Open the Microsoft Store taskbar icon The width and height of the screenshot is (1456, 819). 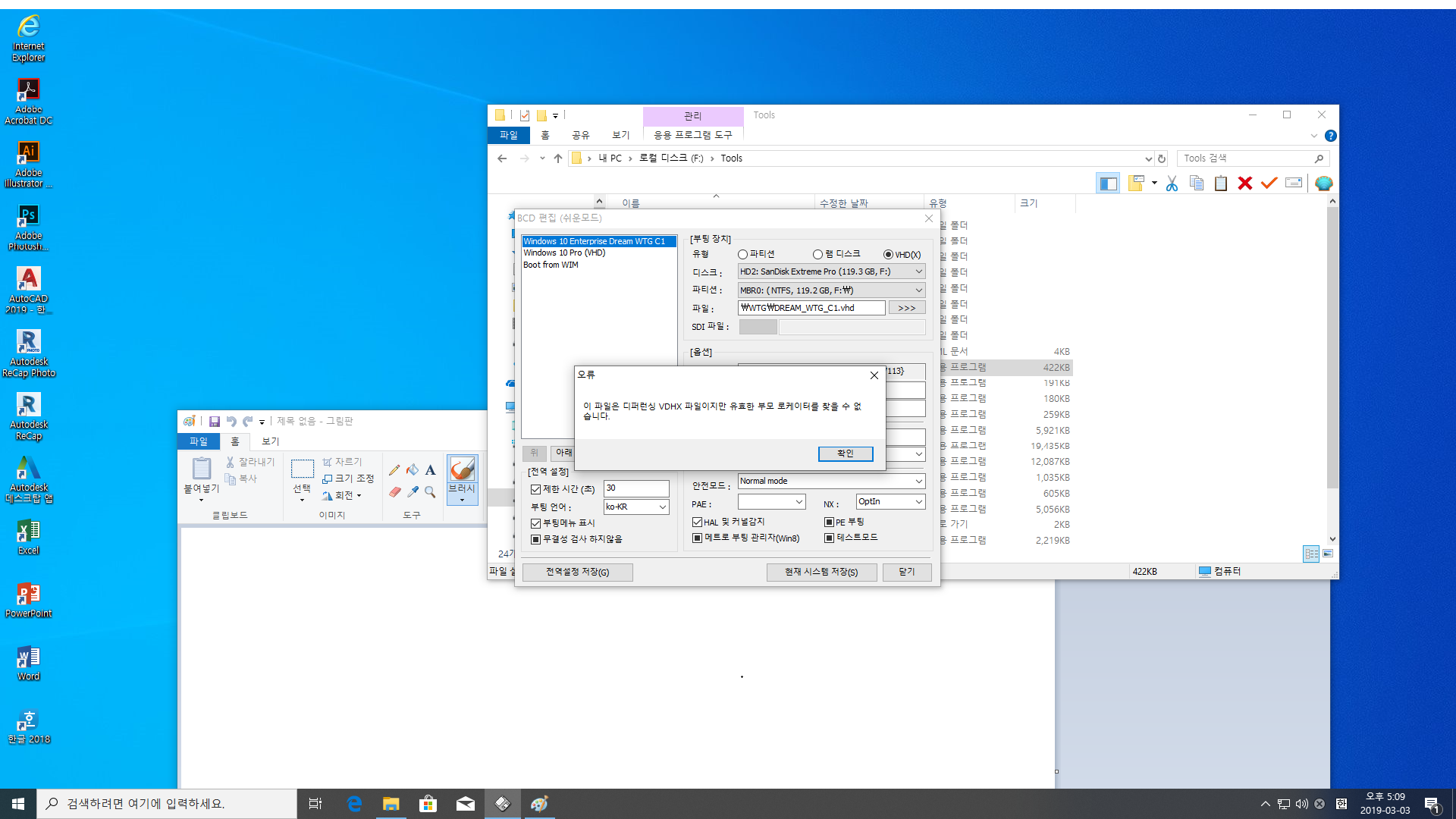point(428,804)
